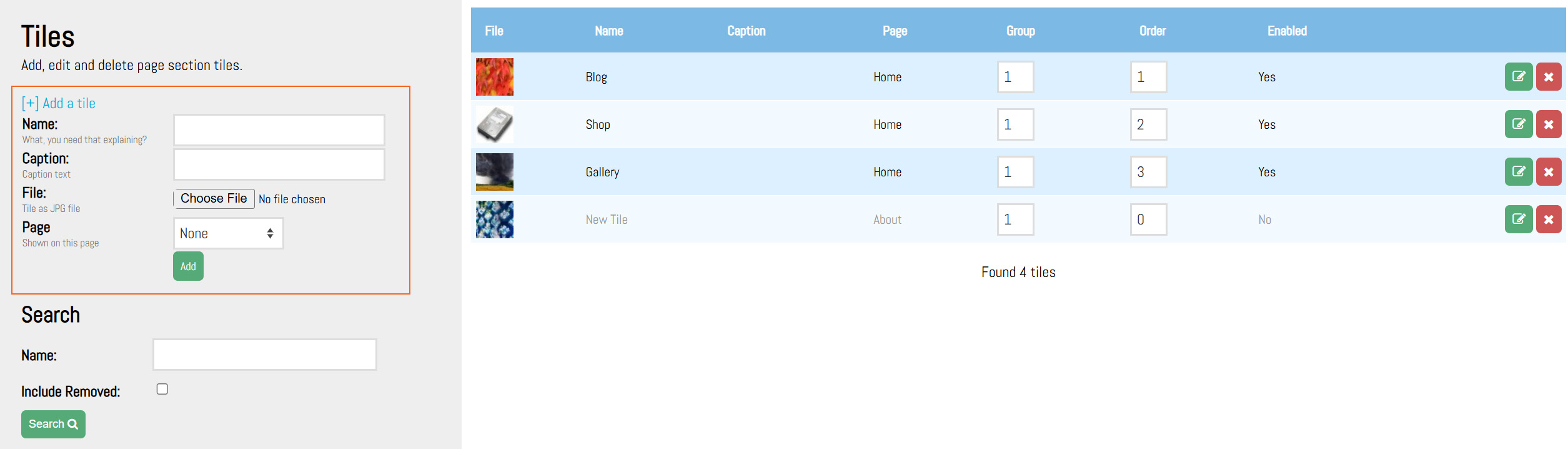Collapse the Add a tile section
This screenshot has width=1568, height=449.
tap(59, 103)
